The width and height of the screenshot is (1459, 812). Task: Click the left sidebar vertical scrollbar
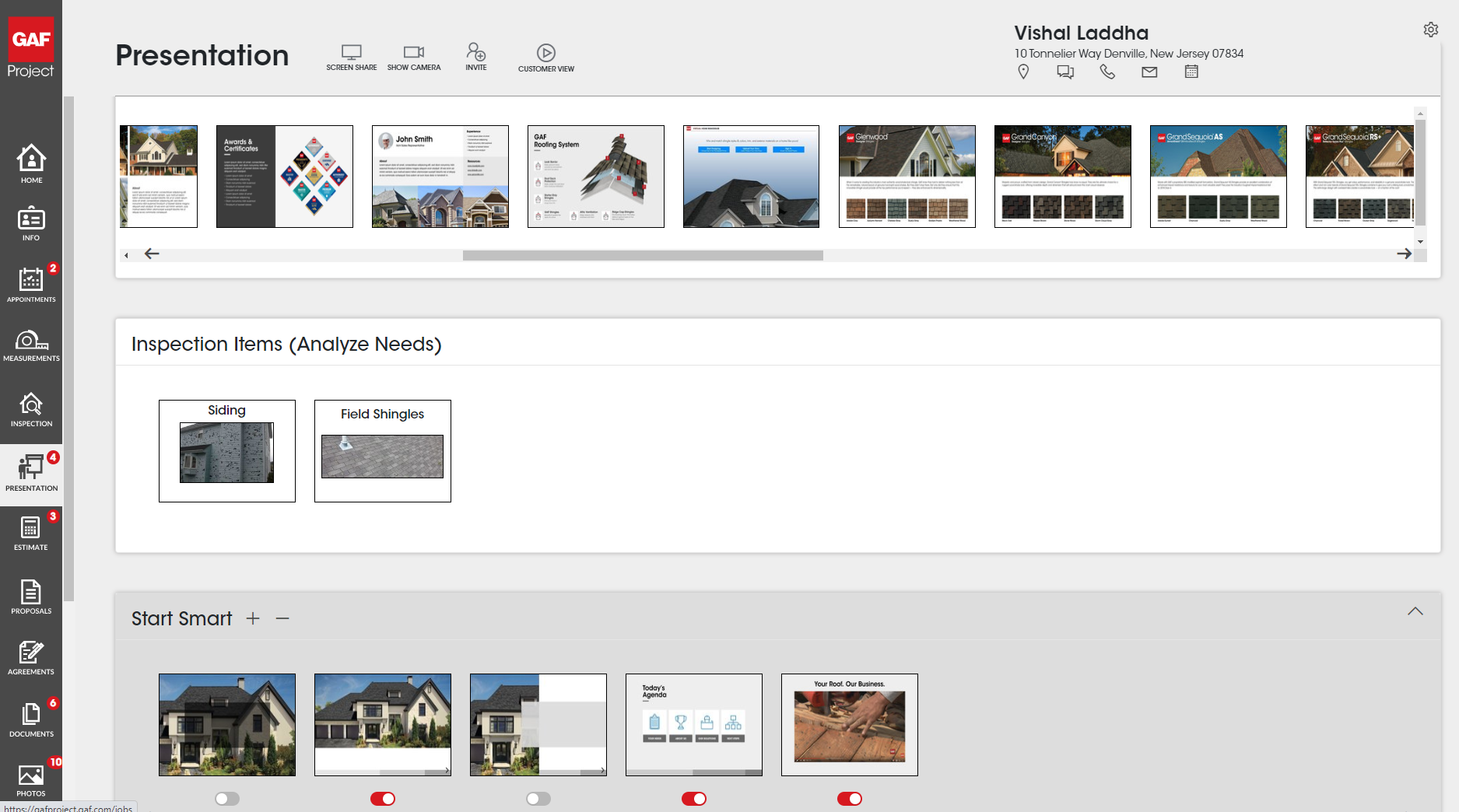tap(68, 348)
